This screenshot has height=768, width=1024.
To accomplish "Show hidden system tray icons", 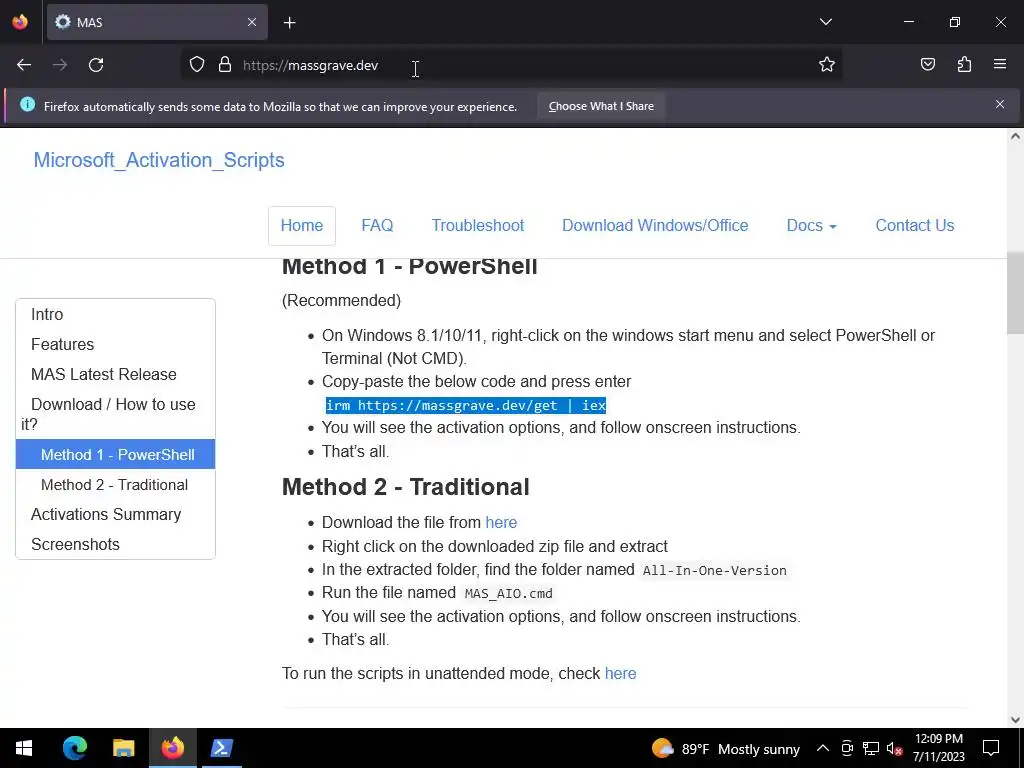I will point(823,748).
